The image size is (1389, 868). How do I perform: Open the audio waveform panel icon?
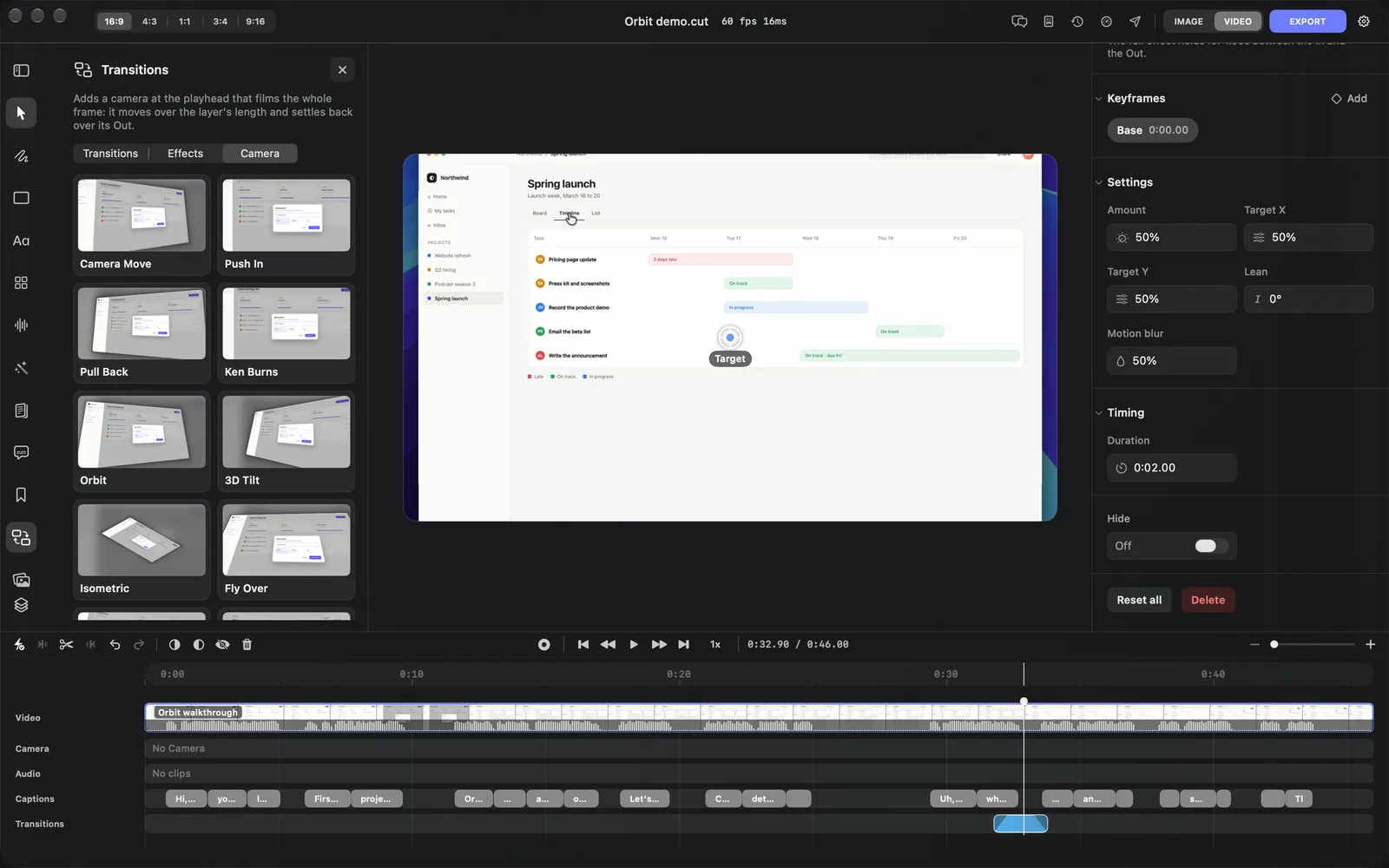pos(21,325)
